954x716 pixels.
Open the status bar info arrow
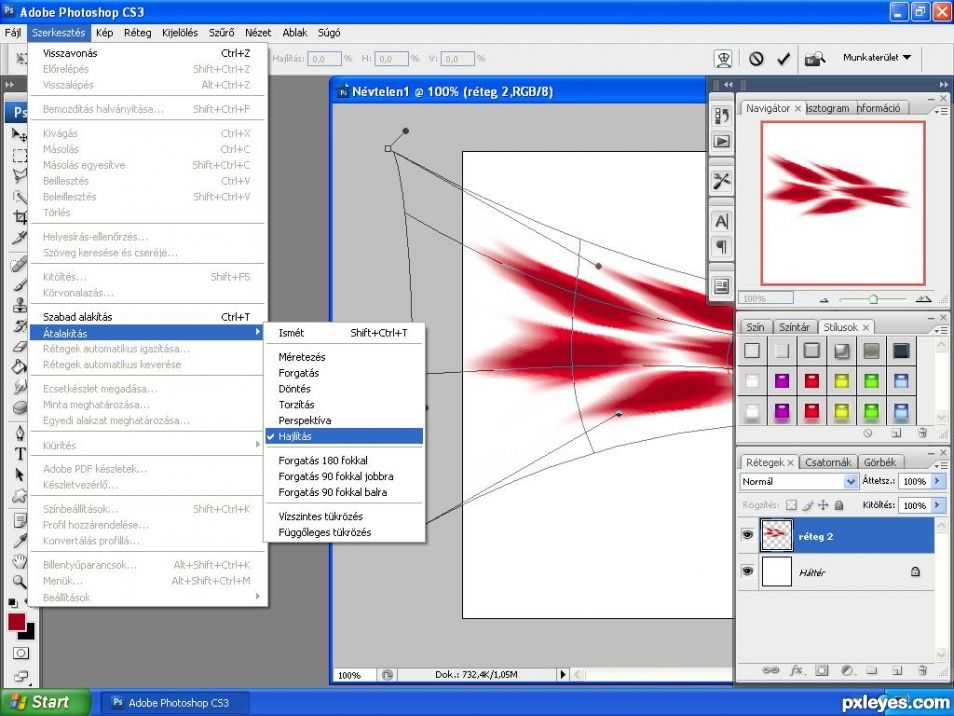tap(563, 674)
